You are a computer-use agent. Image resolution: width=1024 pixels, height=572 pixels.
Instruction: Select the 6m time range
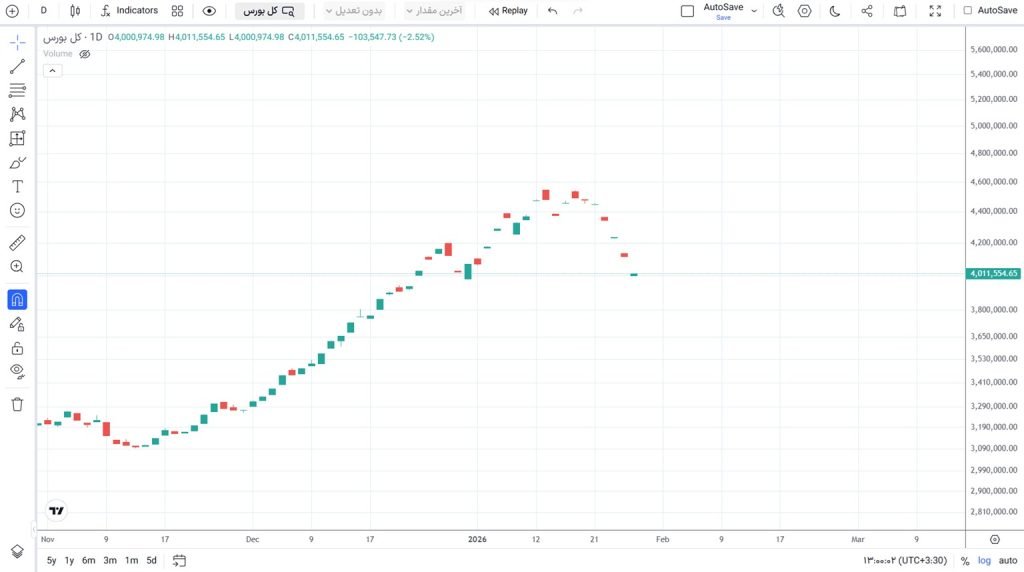coord(89,560)
